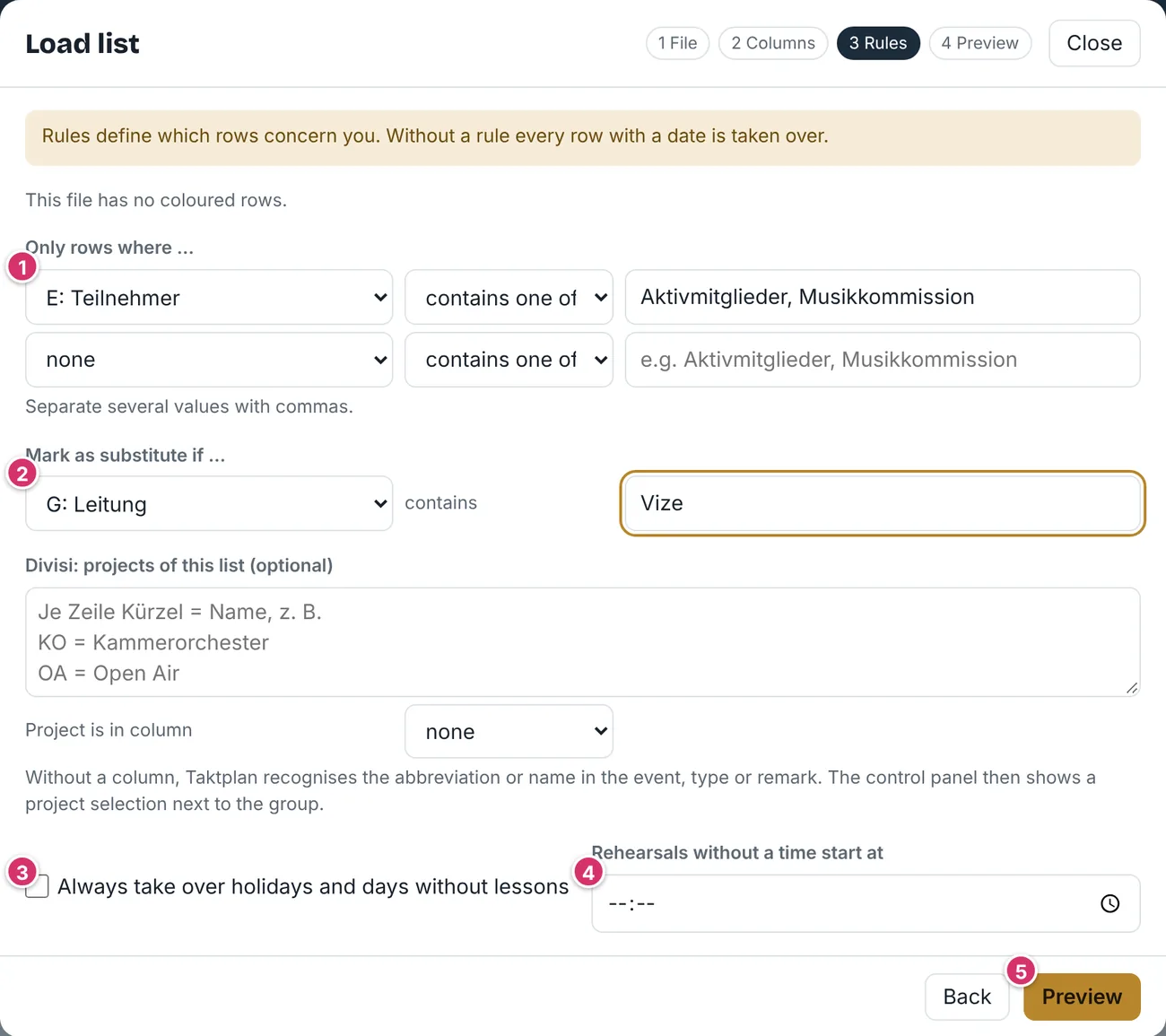Viewport: 1166px width, 1036px height.
Task: Jump to the '4 Preview' step
Action: 980,43
